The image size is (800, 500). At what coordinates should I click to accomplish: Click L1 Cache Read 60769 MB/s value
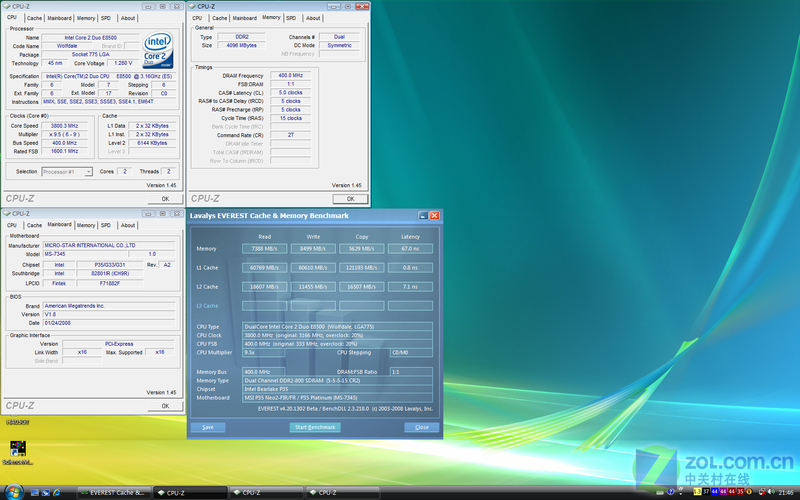264,268
